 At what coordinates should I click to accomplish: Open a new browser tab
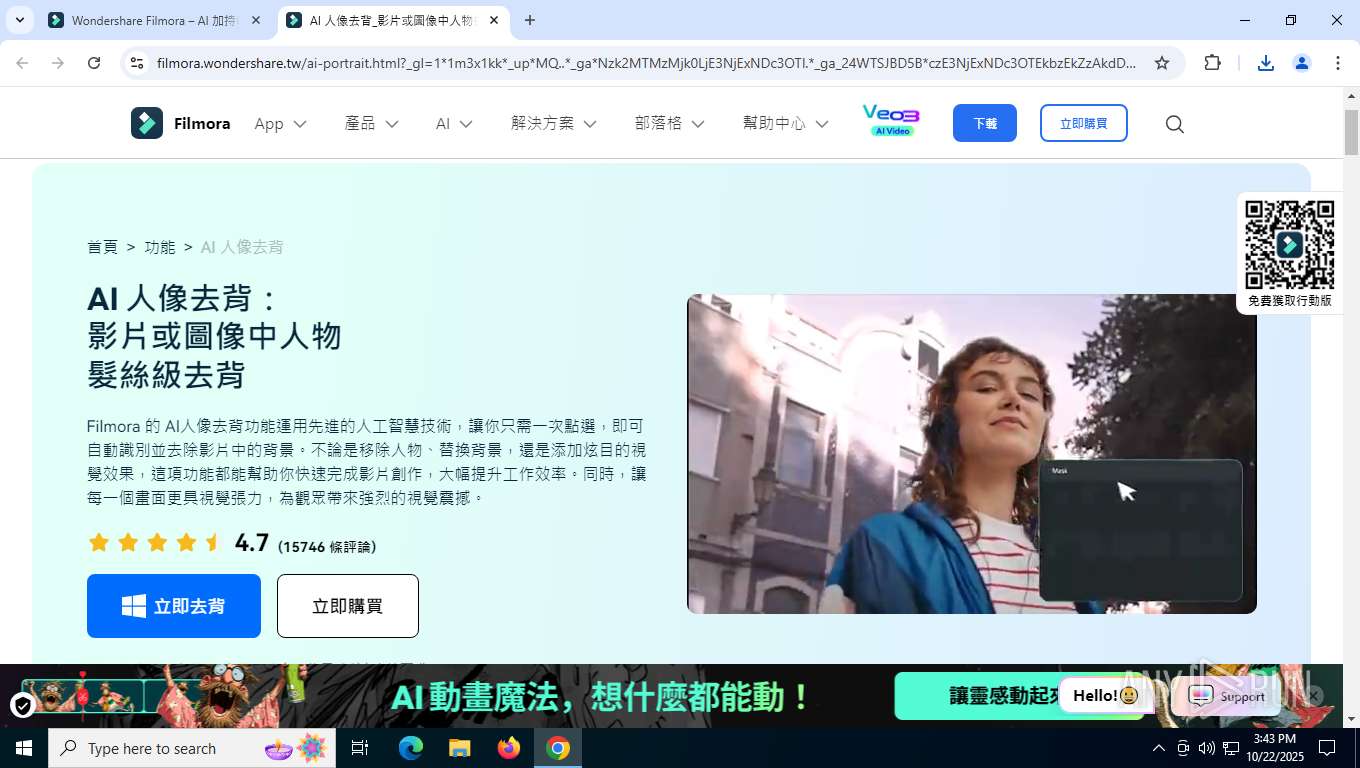[530, 20]
